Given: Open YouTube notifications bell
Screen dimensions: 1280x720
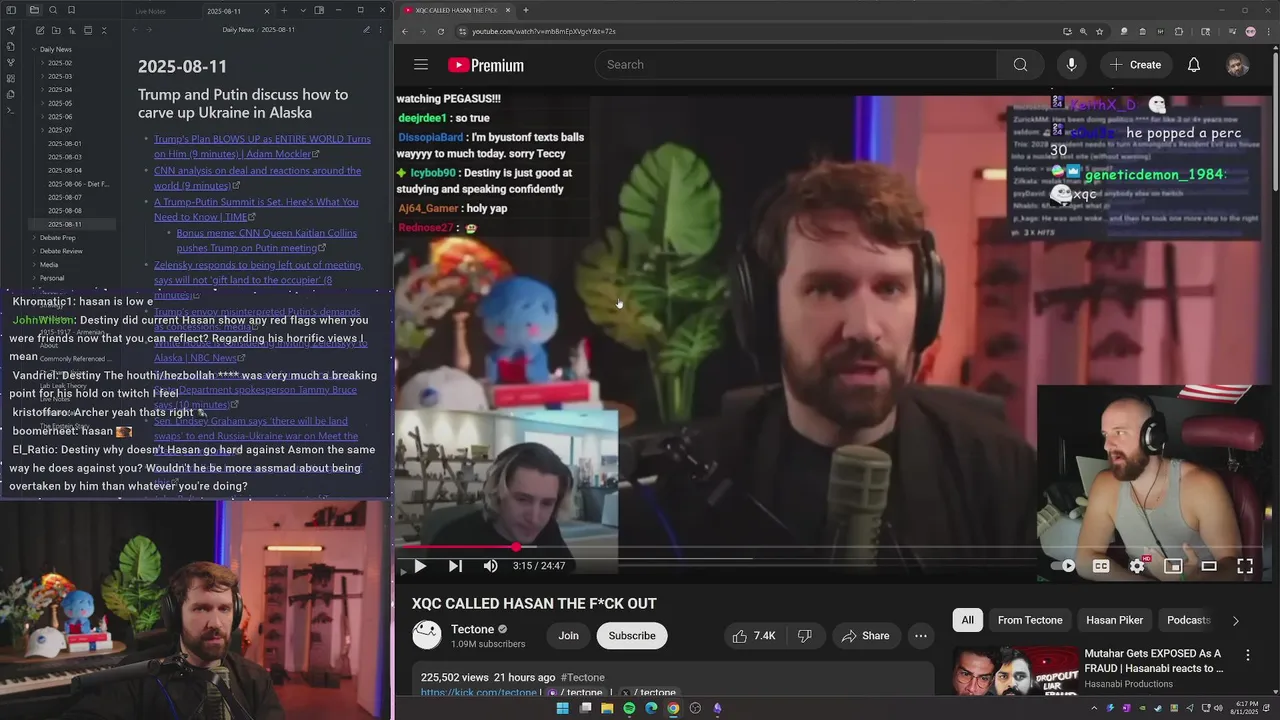Looking at the screenshot, I should (x=1194, y=65).
